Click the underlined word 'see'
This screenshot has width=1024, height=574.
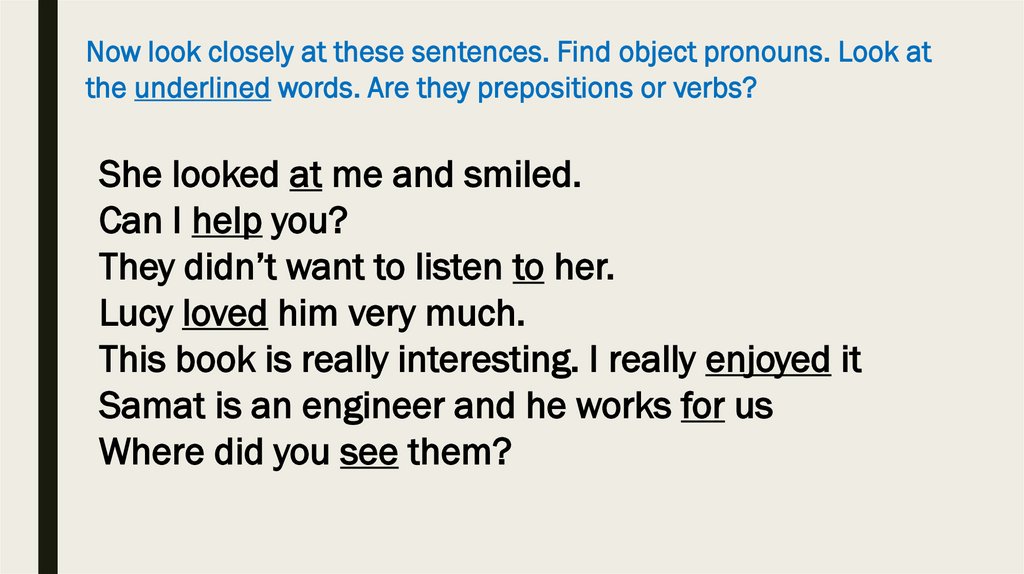tap(369, 453)
